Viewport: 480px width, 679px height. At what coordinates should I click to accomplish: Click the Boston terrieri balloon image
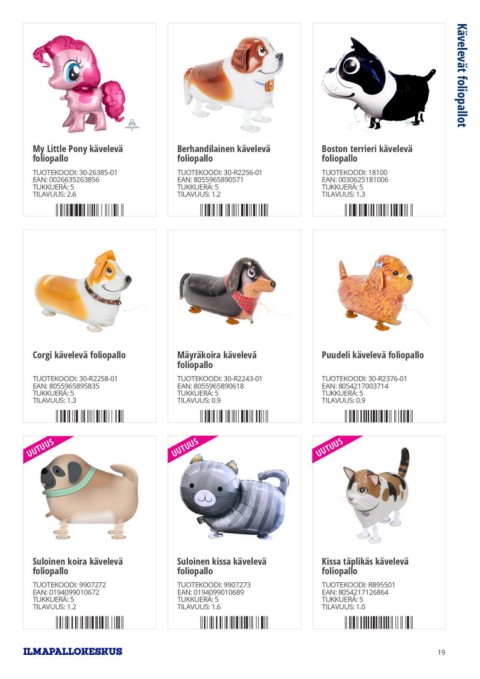click(378, 83)
